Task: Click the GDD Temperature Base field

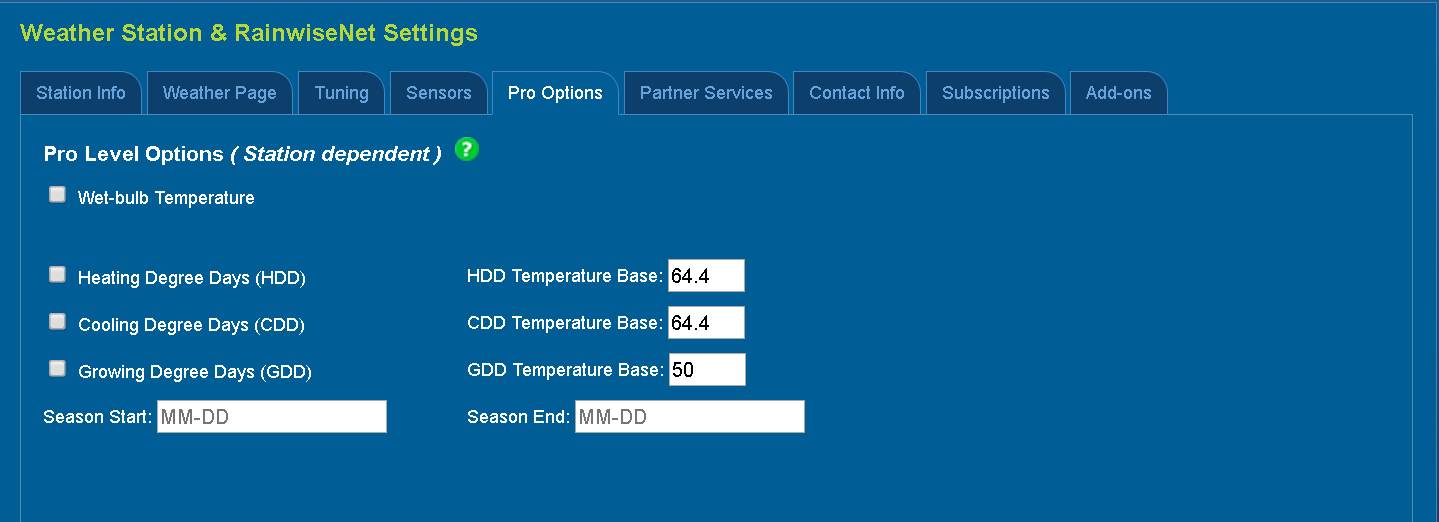Action: (706, 370)
